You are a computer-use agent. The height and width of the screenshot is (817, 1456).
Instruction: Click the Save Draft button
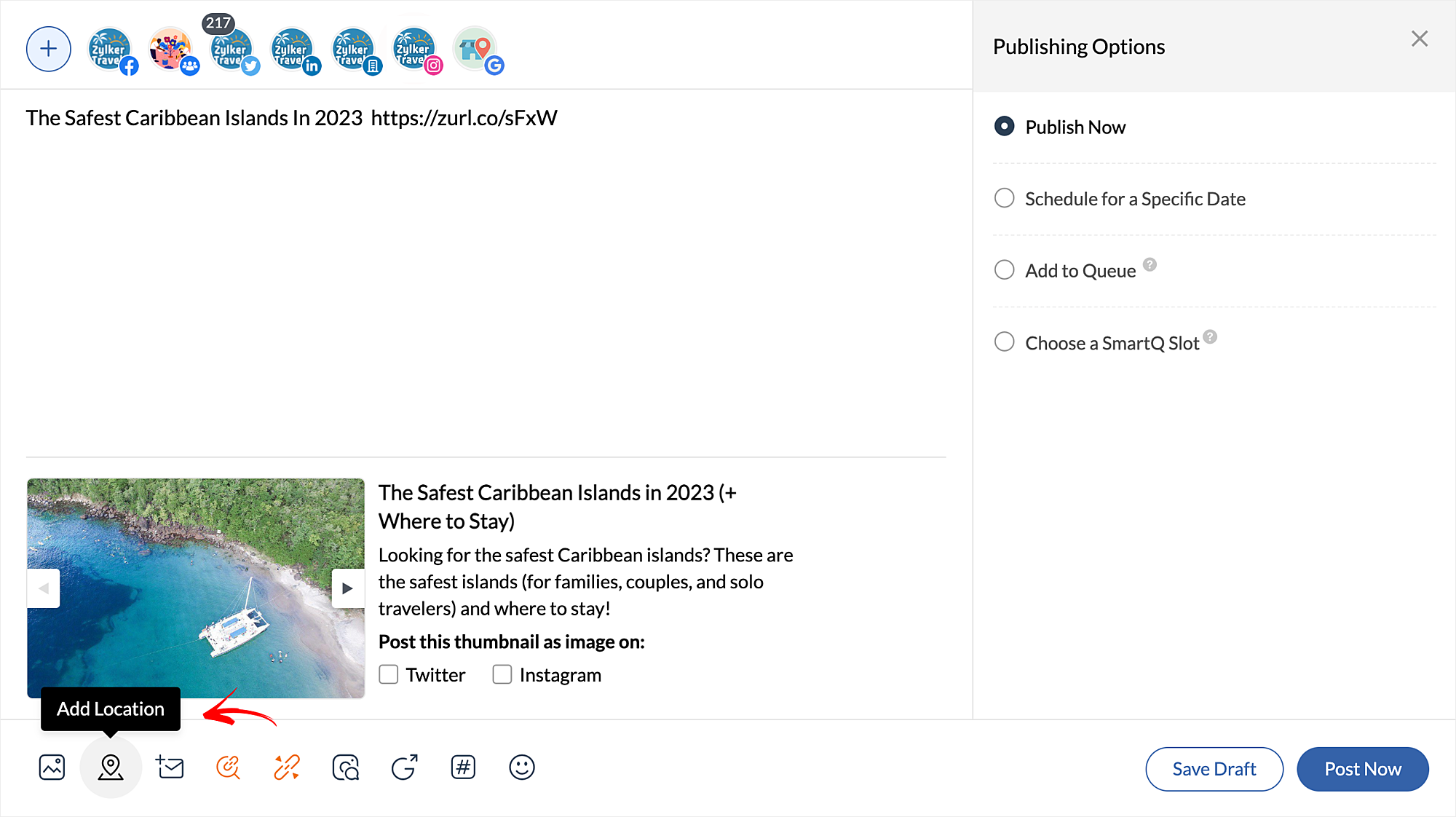tap(1214, 769)
